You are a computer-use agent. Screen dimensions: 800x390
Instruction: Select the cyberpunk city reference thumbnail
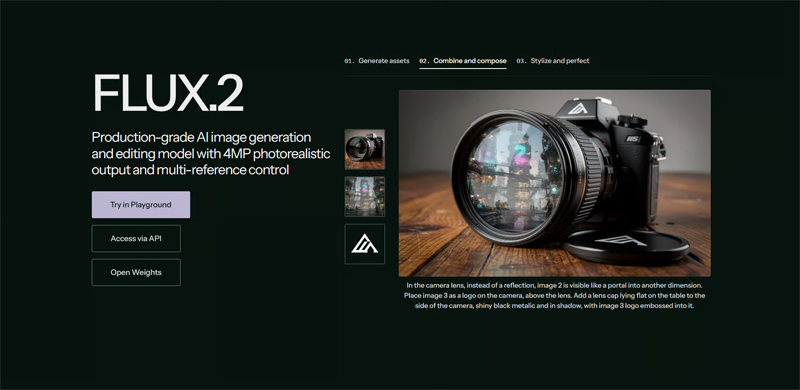365,197
